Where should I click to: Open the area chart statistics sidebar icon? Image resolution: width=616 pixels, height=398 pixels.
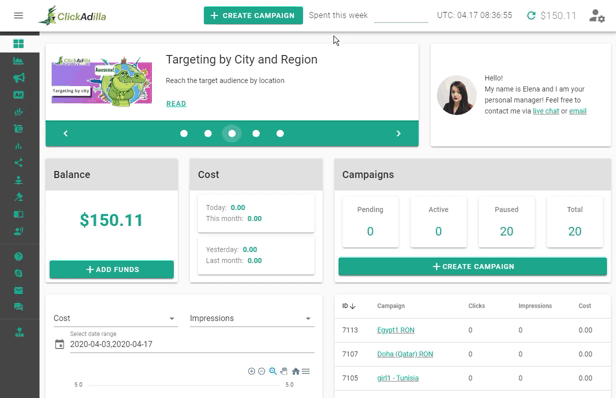(18, 61)
